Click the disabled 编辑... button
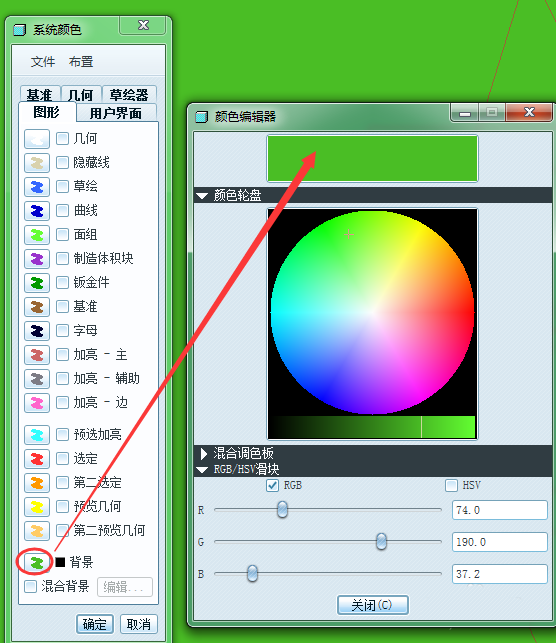This screenshot has width=556, height=643. (x=125, y=587)
